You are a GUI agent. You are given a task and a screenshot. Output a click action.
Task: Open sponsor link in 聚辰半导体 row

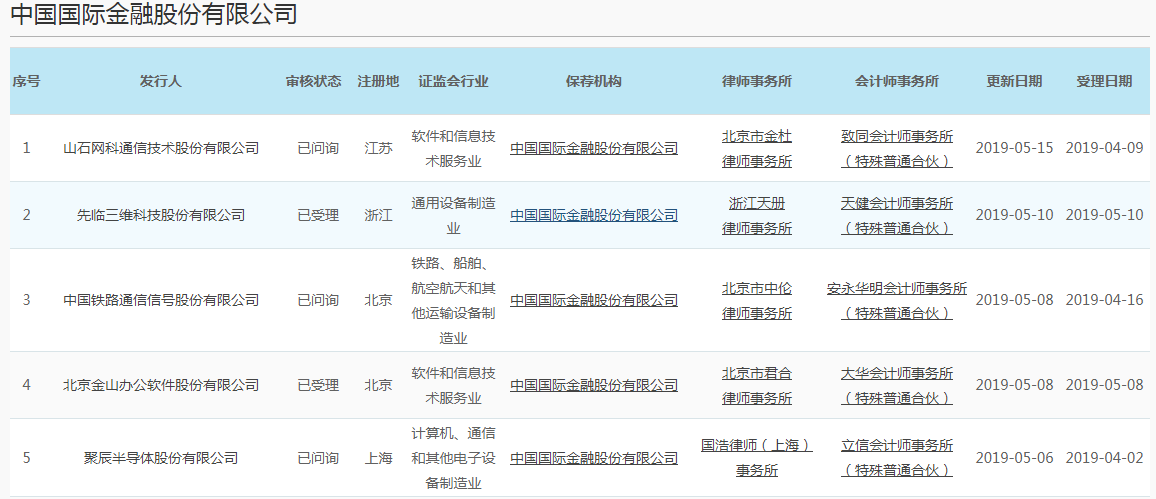click(593, 458)
